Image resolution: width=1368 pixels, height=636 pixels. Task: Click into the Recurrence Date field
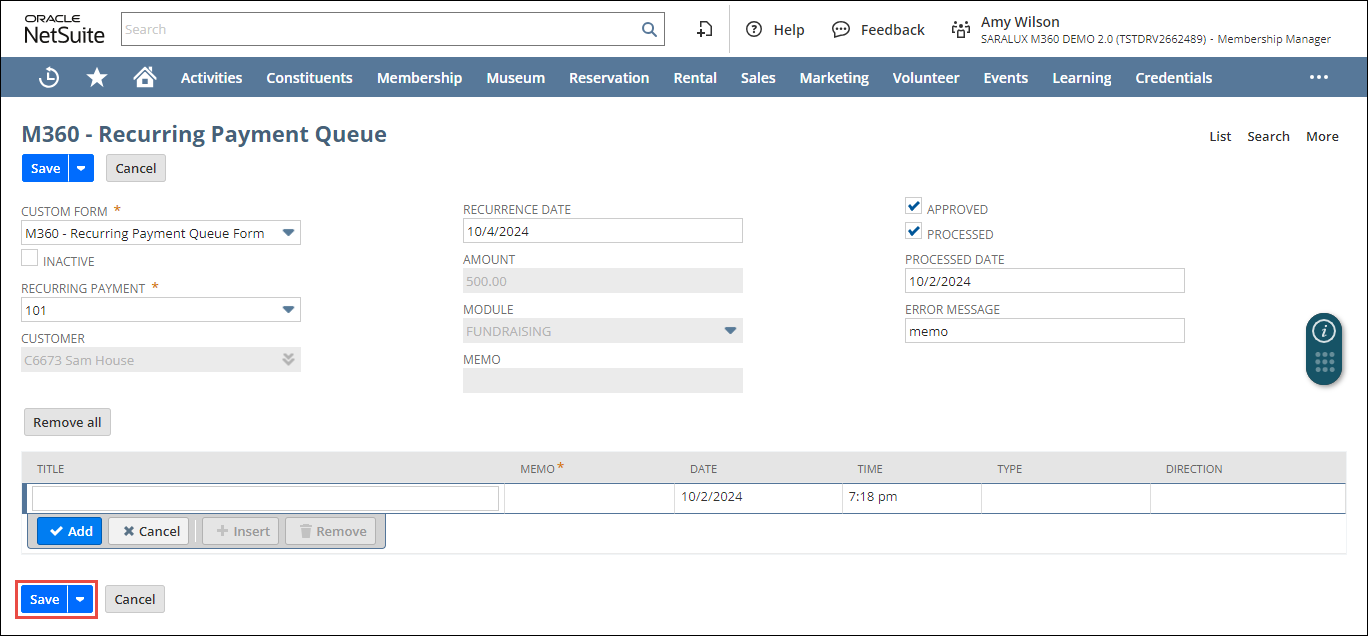point(602,231)
